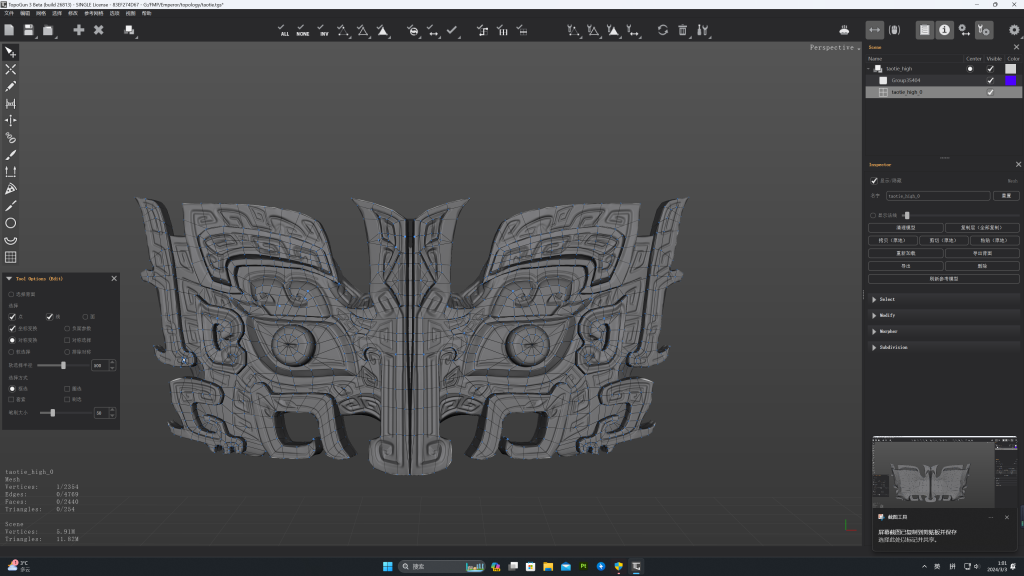Select the tubes chain-link tool in left toolbar
This screenshot has height=576, width=1024.
(x=10, y=138)
